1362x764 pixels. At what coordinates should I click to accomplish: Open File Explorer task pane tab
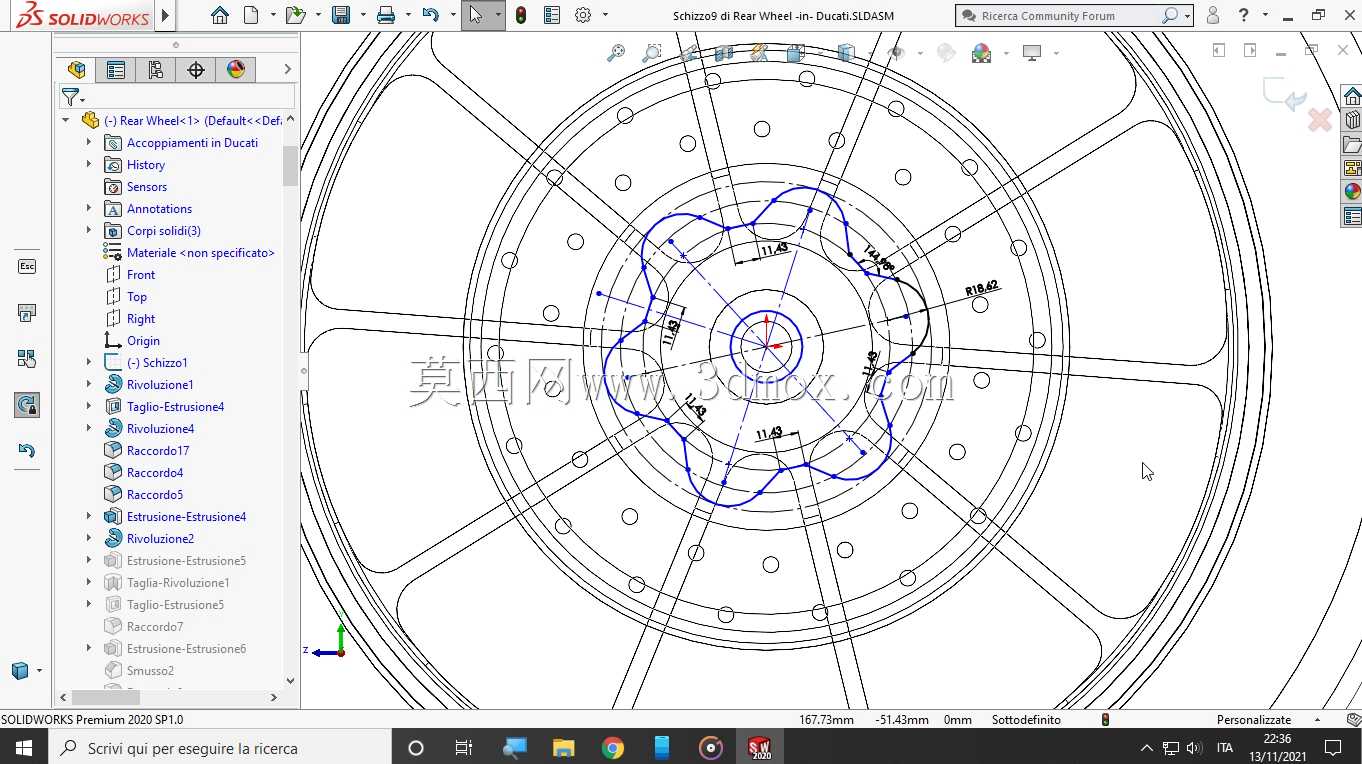(x=1352, y=144)
